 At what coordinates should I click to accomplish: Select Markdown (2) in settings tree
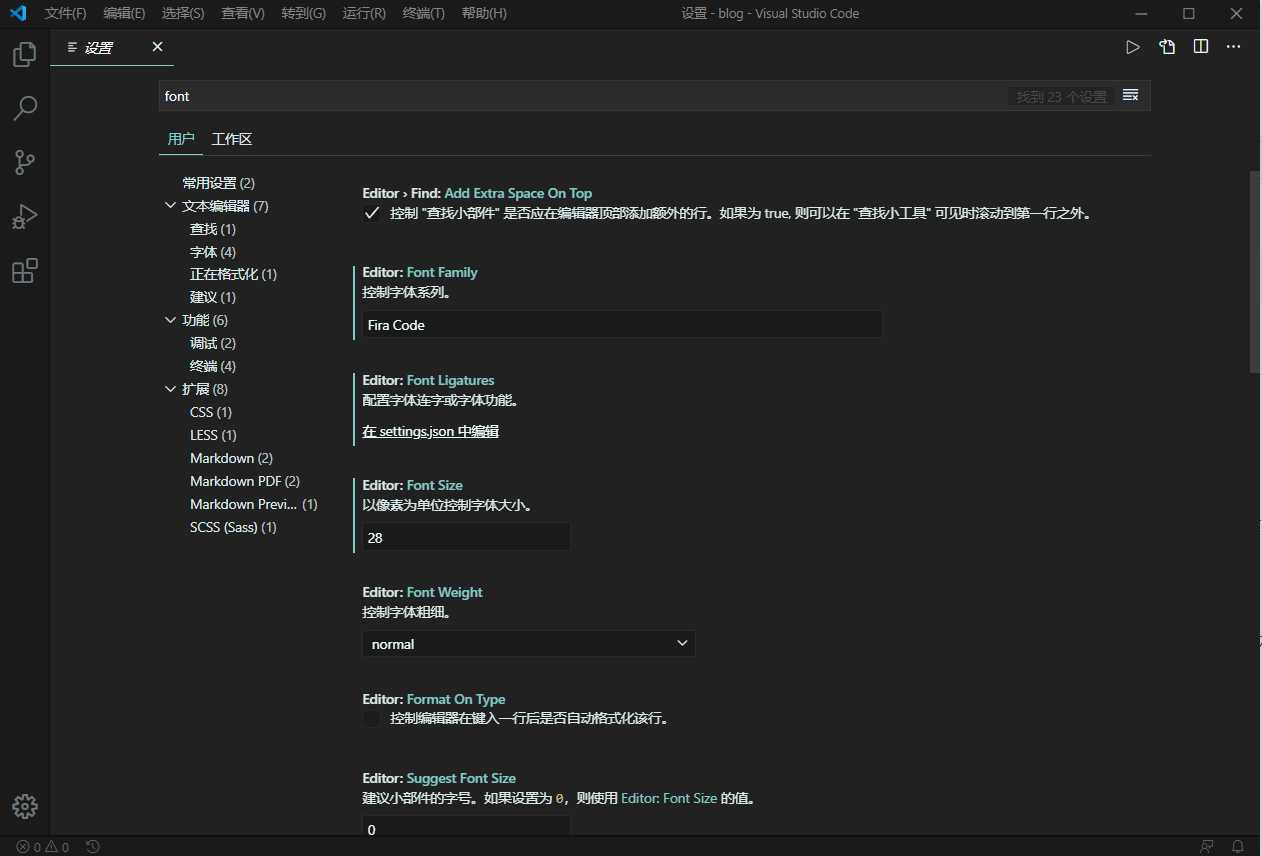pyautogui.click(x=231, y=458)
